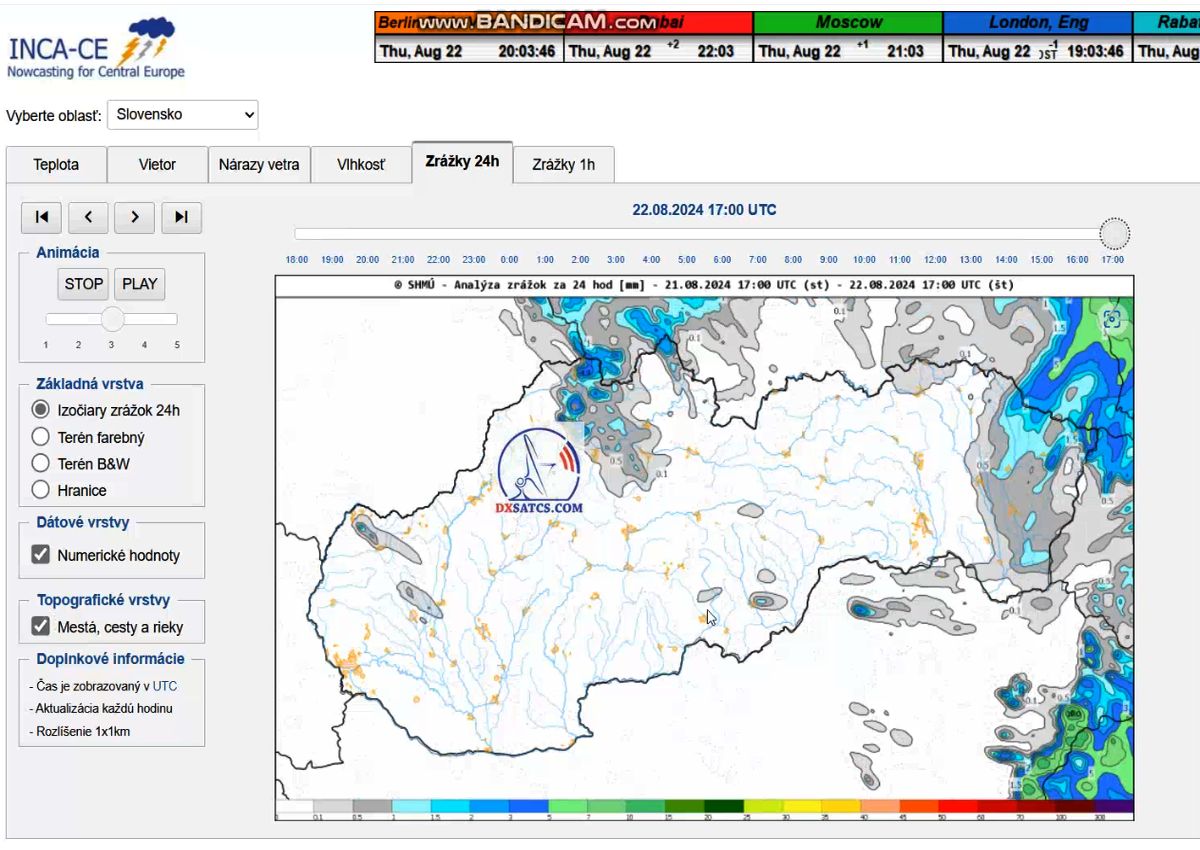Step to previous frame arrow
1200x850 pixels.
pos(88,217)
